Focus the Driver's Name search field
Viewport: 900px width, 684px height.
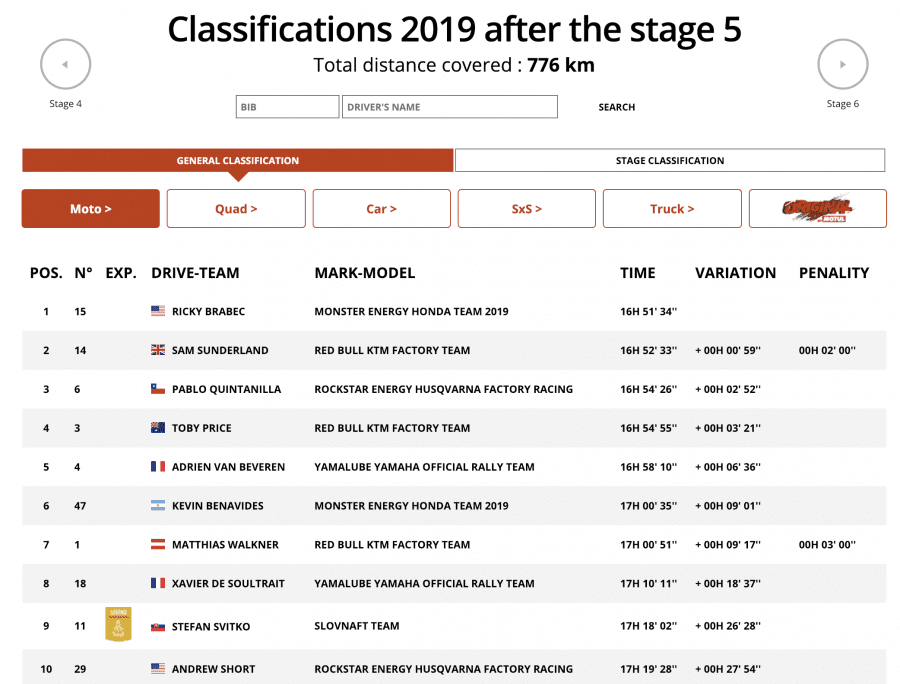[x=449, y=107]
